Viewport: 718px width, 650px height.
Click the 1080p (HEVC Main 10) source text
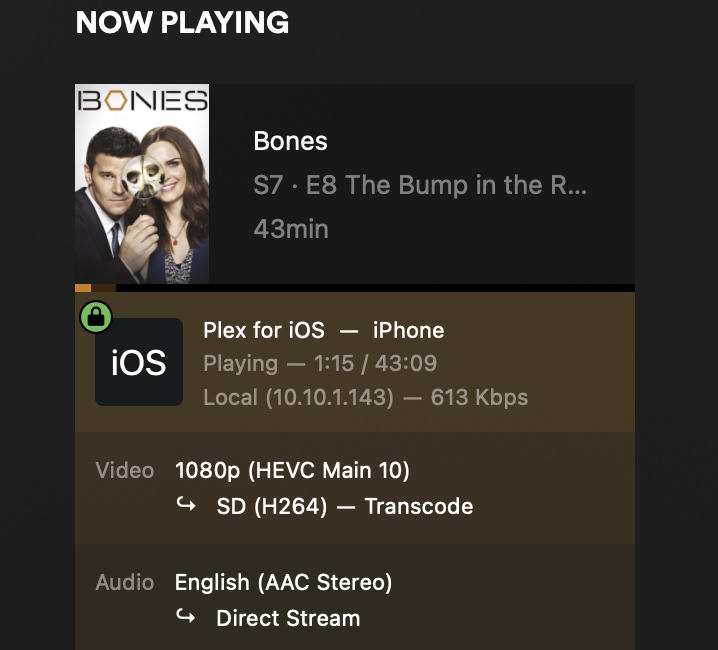pyautogui.click(x=292, y=470)
